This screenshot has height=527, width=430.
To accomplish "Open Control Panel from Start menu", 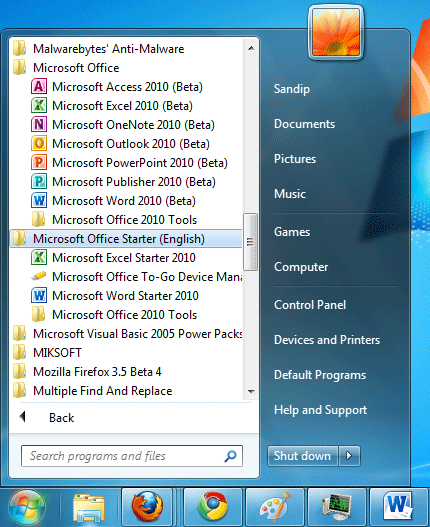I will [310, 305].
